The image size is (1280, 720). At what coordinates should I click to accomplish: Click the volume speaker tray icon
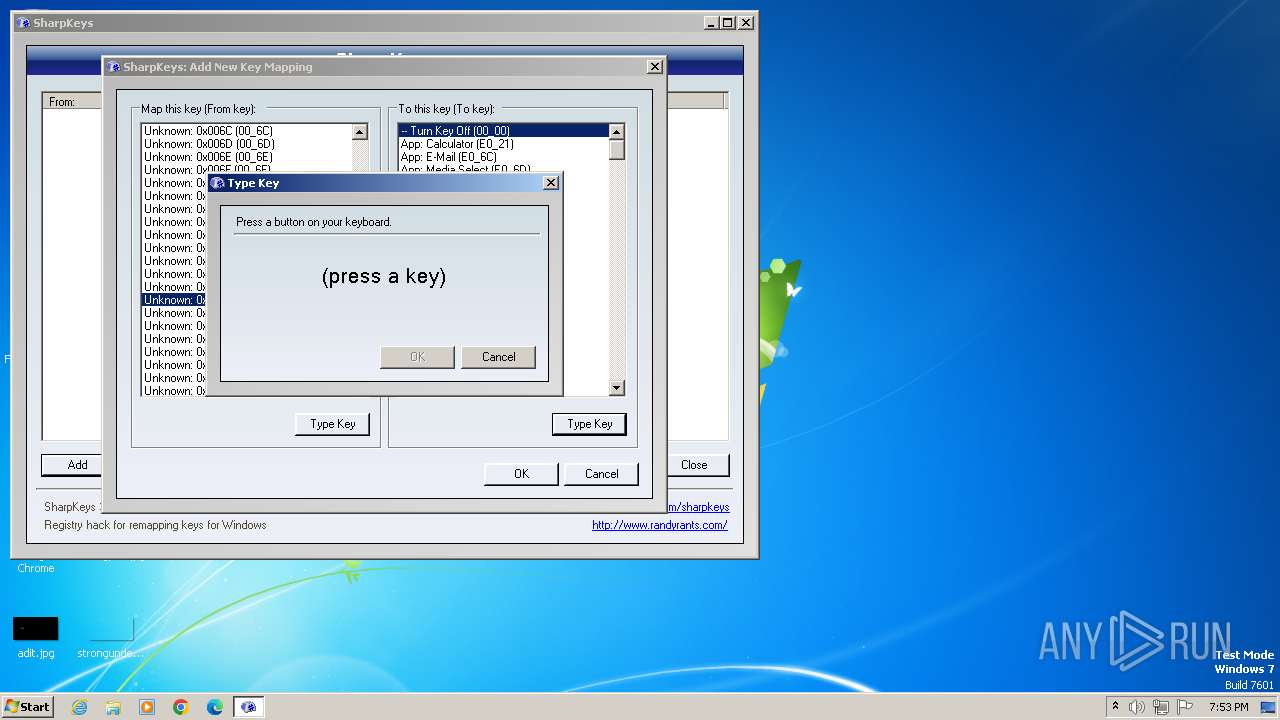click(x=1137, y=707)
